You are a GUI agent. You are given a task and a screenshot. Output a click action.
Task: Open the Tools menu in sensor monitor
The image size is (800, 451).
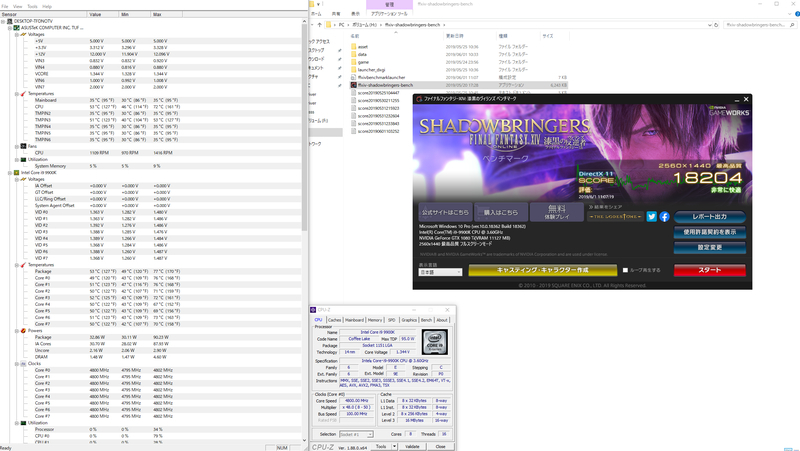pyautogui.click(x=32, y=6)
